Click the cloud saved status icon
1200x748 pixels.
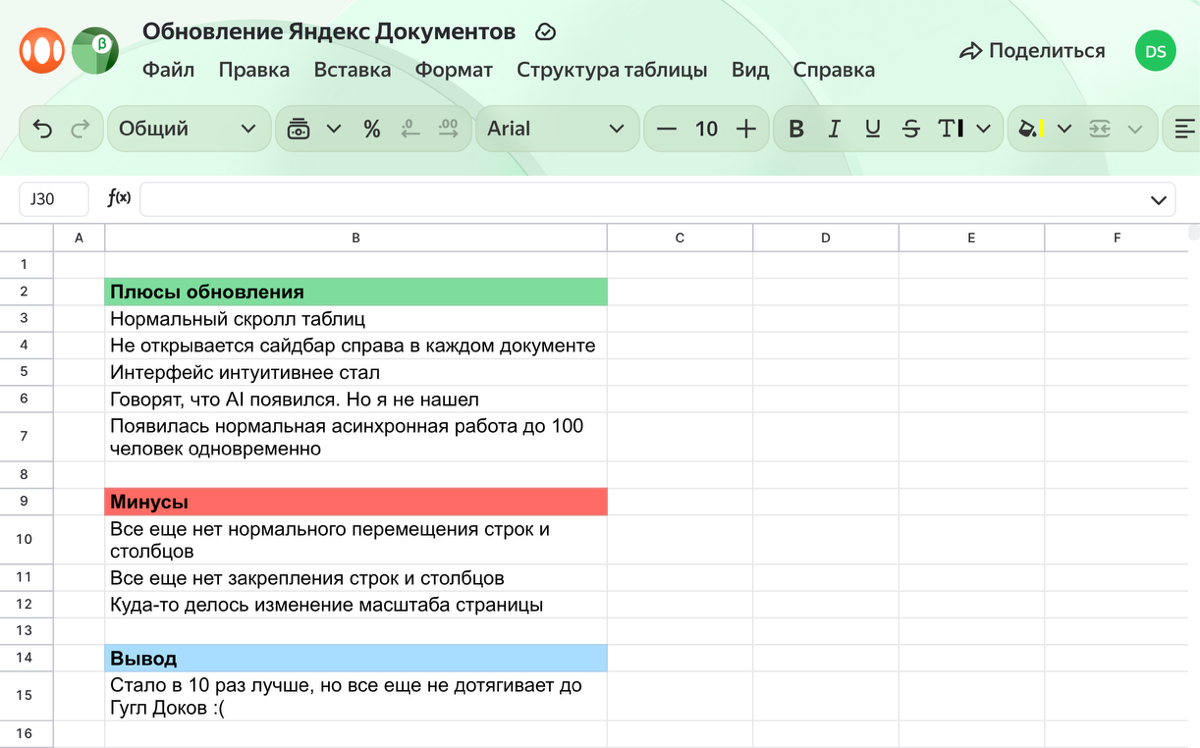coord(545,32)
